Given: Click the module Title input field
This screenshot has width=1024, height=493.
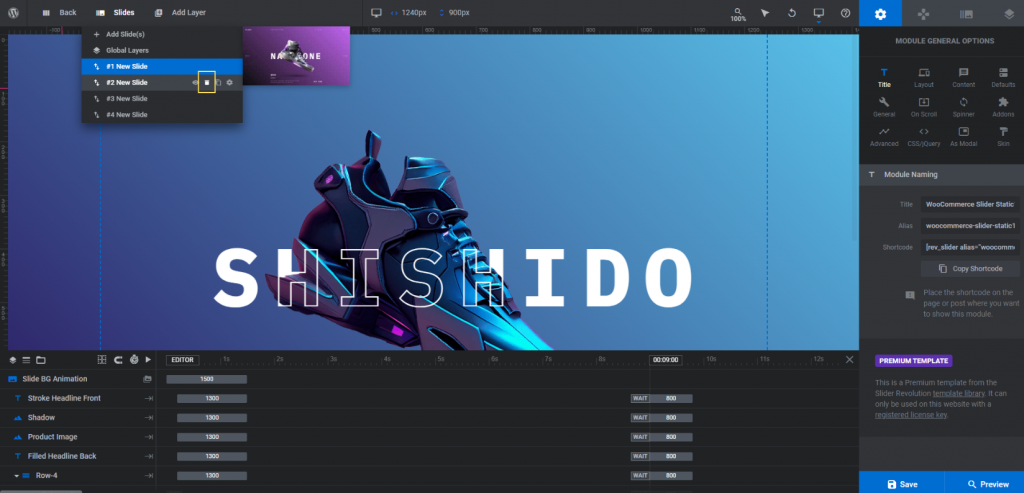Looking at the screenshot, I should pos(970,204).
